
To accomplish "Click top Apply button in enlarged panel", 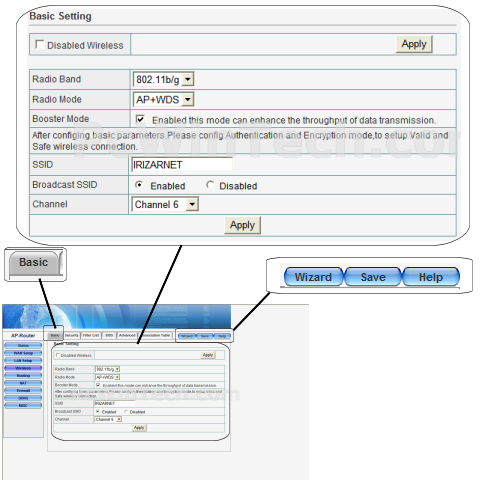I will pos(414,44).
